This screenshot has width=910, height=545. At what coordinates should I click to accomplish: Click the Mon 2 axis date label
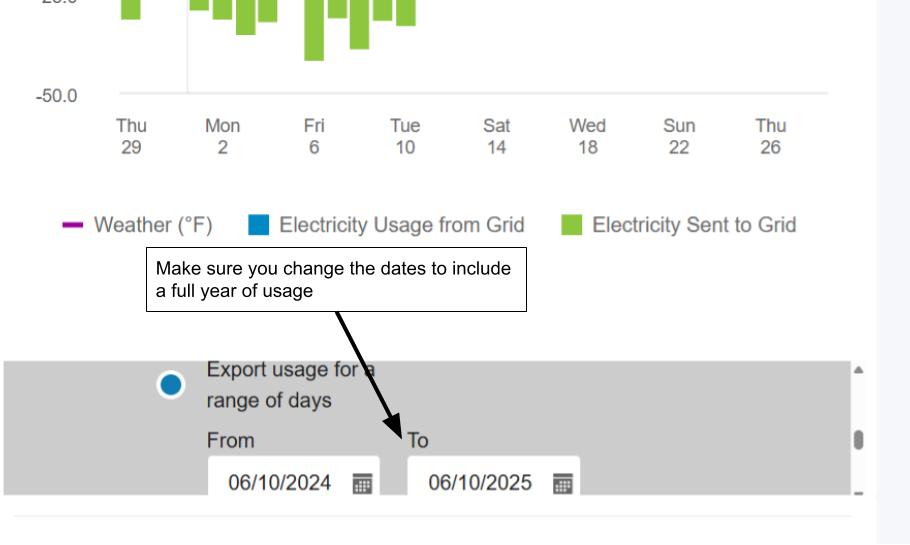coord(222,136)
